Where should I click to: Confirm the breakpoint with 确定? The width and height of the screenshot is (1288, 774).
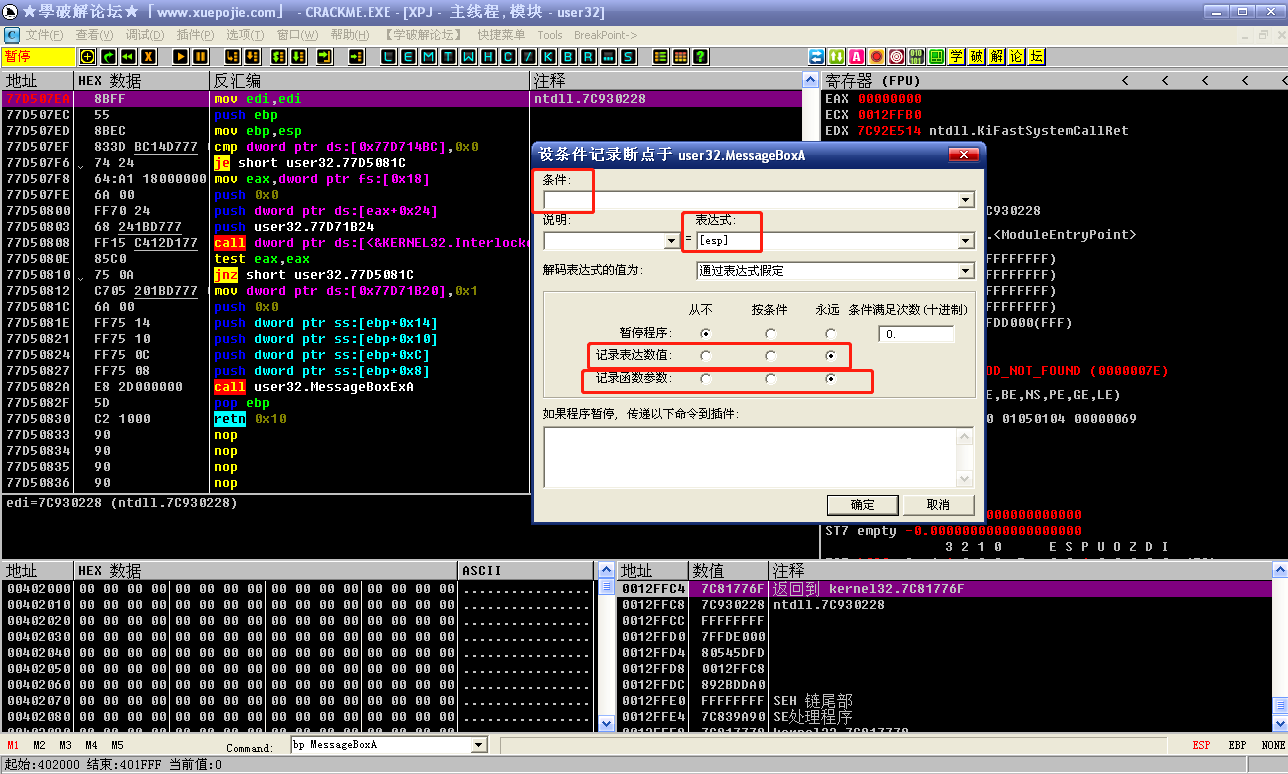tap(862, 504)
